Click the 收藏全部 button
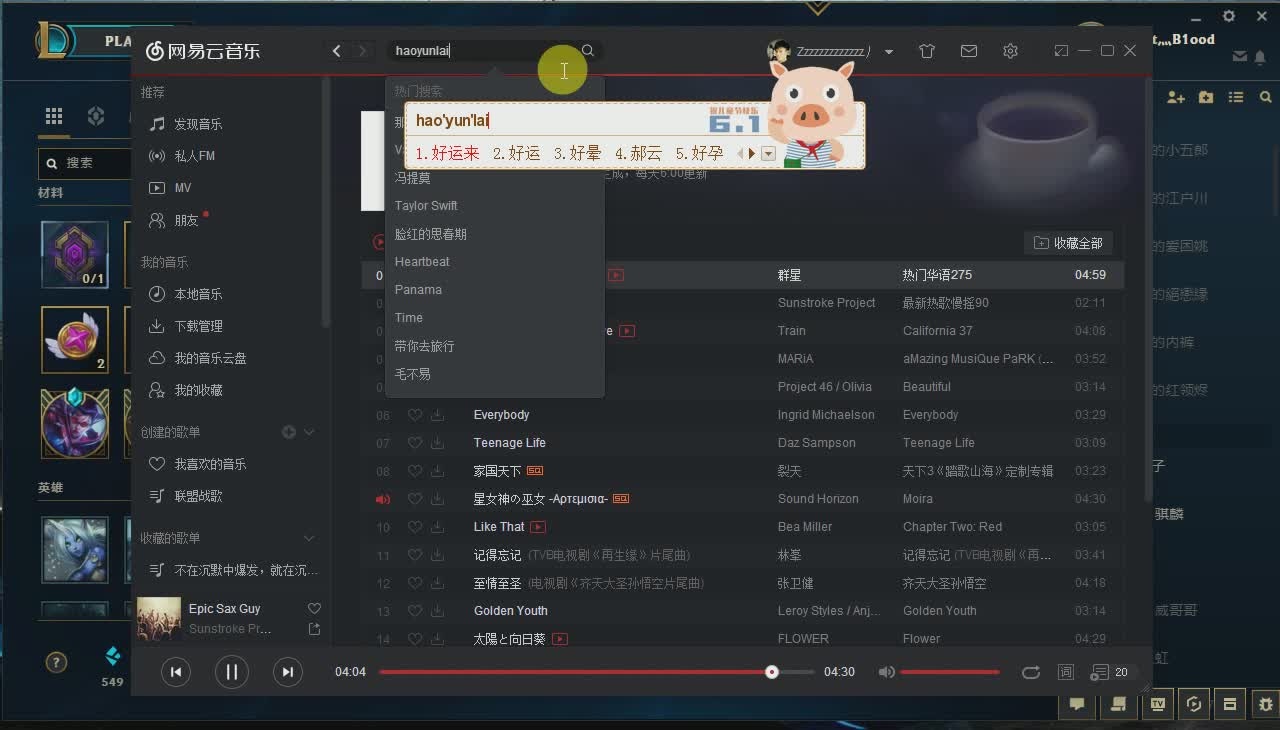This screenshot has width=1280, height=730. click(1068, 243)
